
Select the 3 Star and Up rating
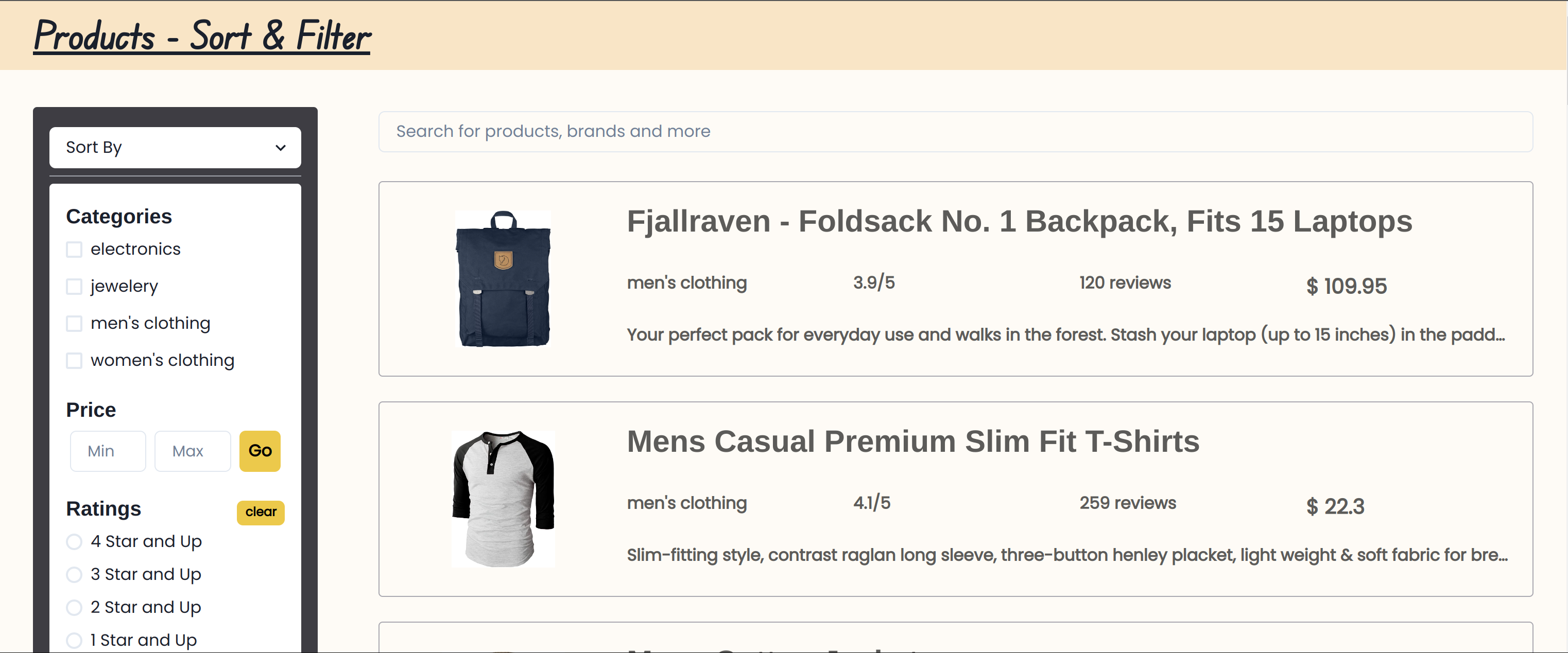point(74,574)
